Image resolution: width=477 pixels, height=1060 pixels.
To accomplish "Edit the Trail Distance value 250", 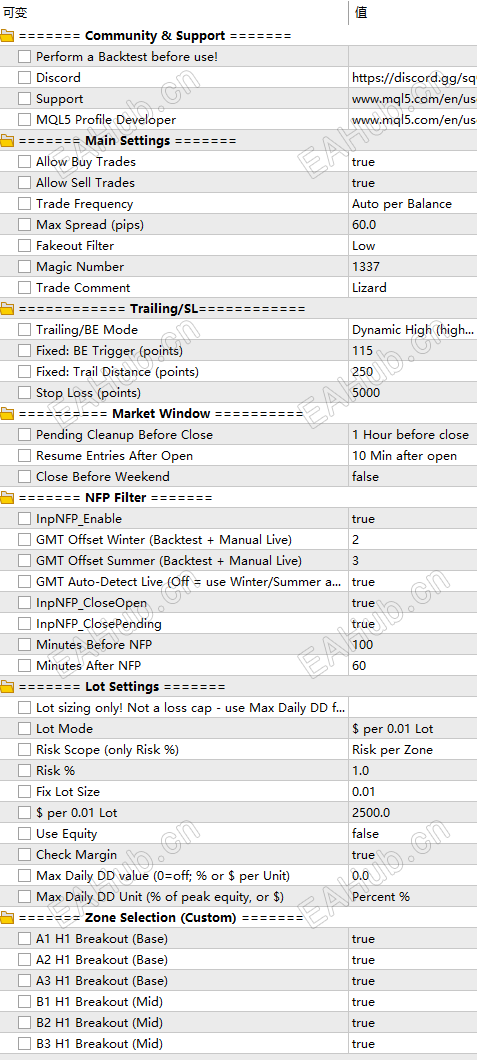I will coord(363,372).
